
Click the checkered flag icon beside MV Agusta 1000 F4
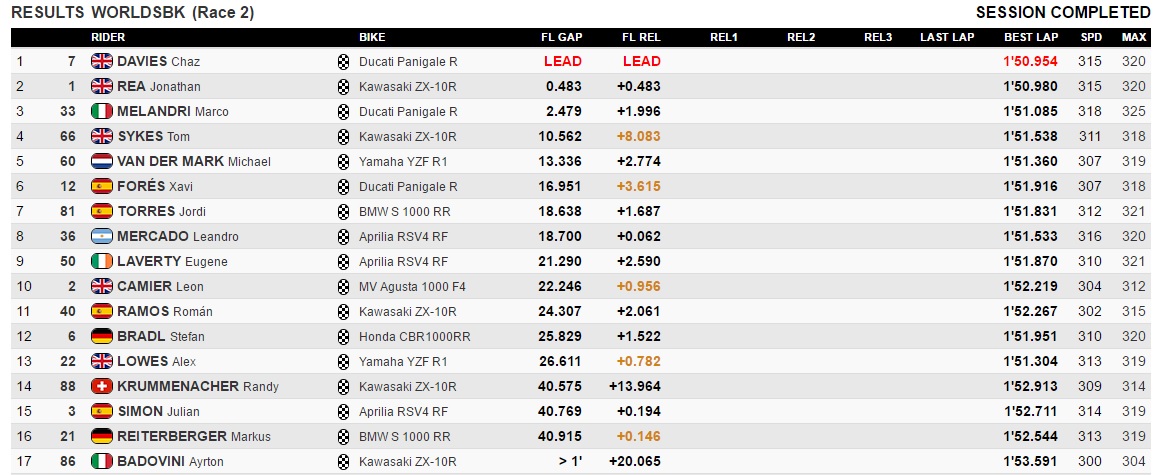point(344,286)
